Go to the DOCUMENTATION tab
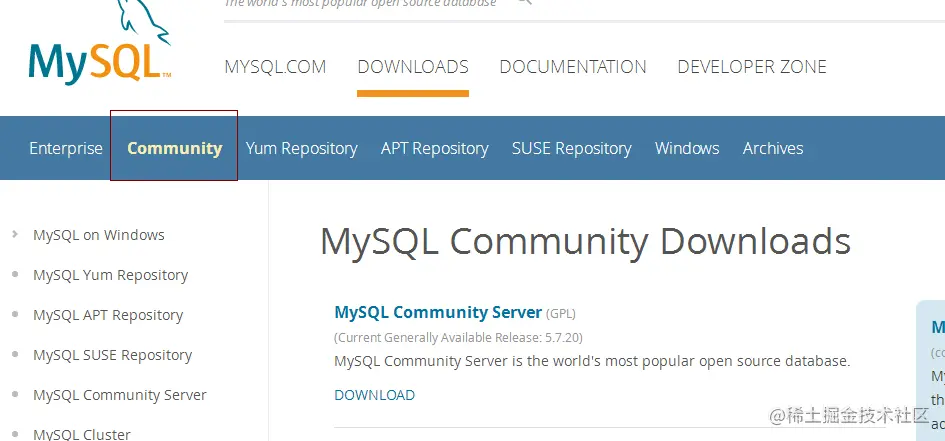 [x=573, y=66]
